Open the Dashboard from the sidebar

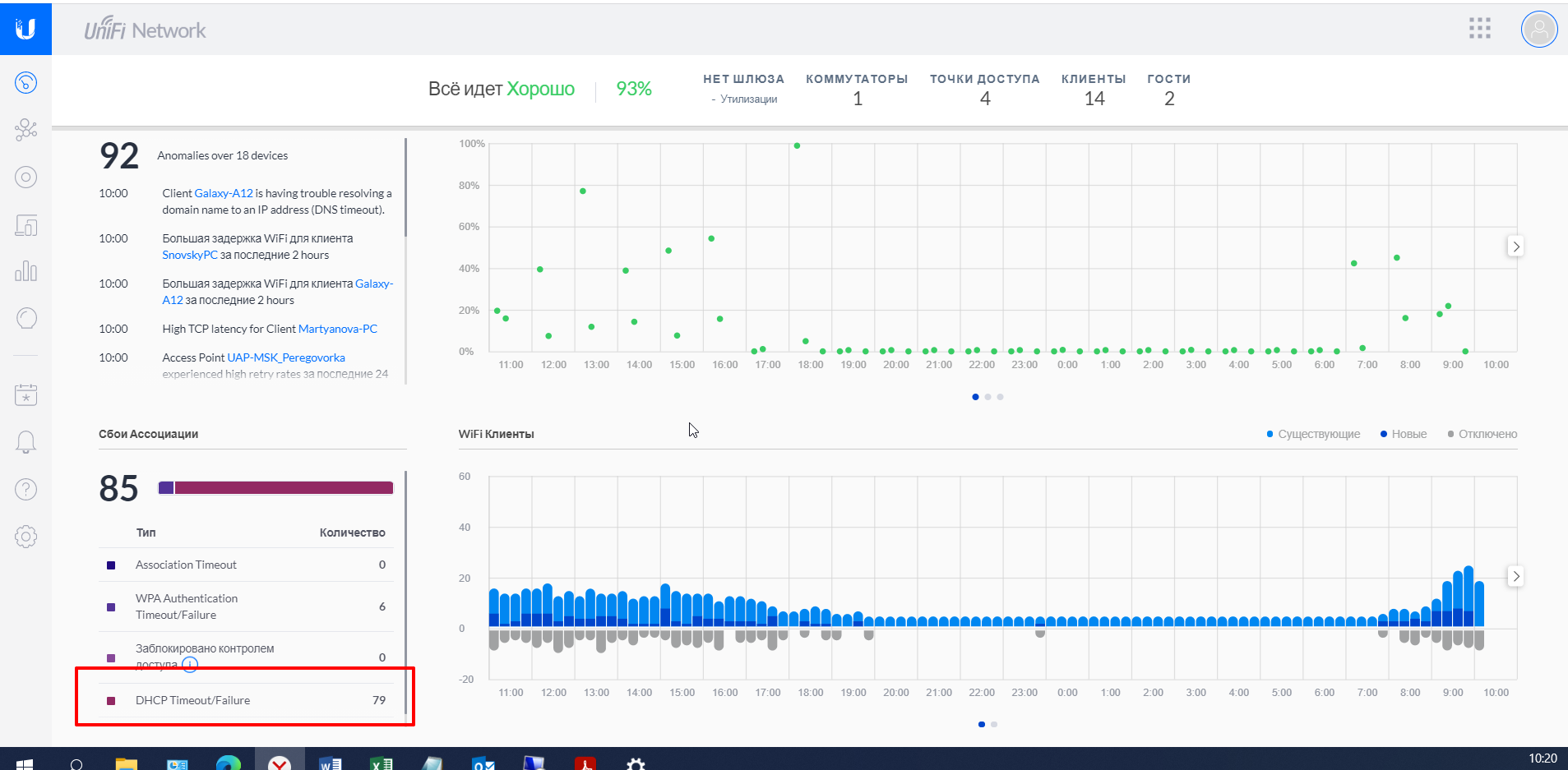point(26,82)
